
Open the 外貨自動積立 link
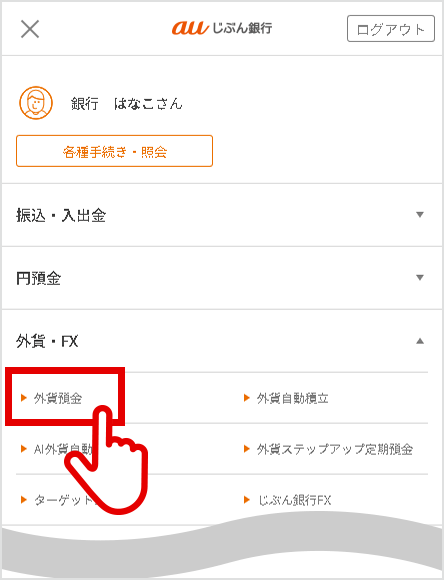[293, 398]
